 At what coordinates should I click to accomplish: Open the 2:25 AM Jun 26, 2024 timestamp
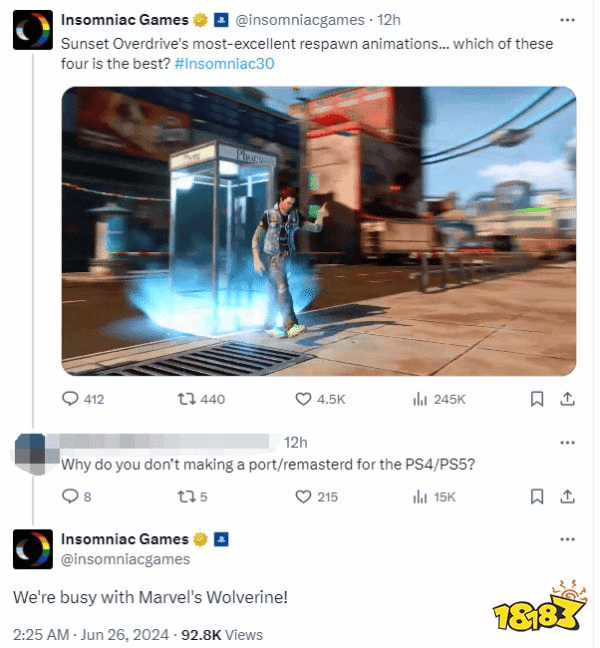pyautogui.click(x=91, y=634)
